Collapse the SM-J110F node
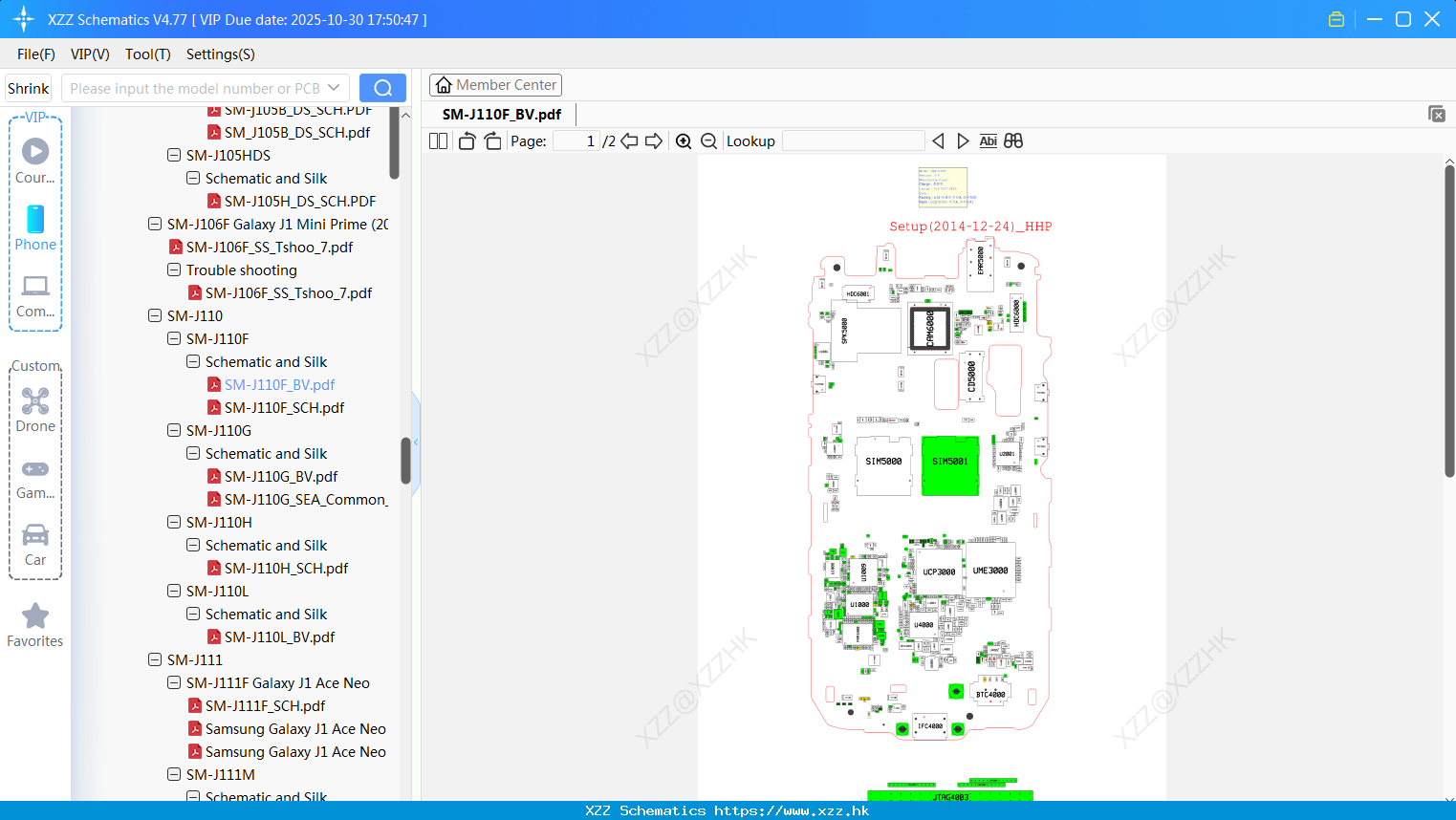This screenshot has width=1456, height=820. coord(174,338)
